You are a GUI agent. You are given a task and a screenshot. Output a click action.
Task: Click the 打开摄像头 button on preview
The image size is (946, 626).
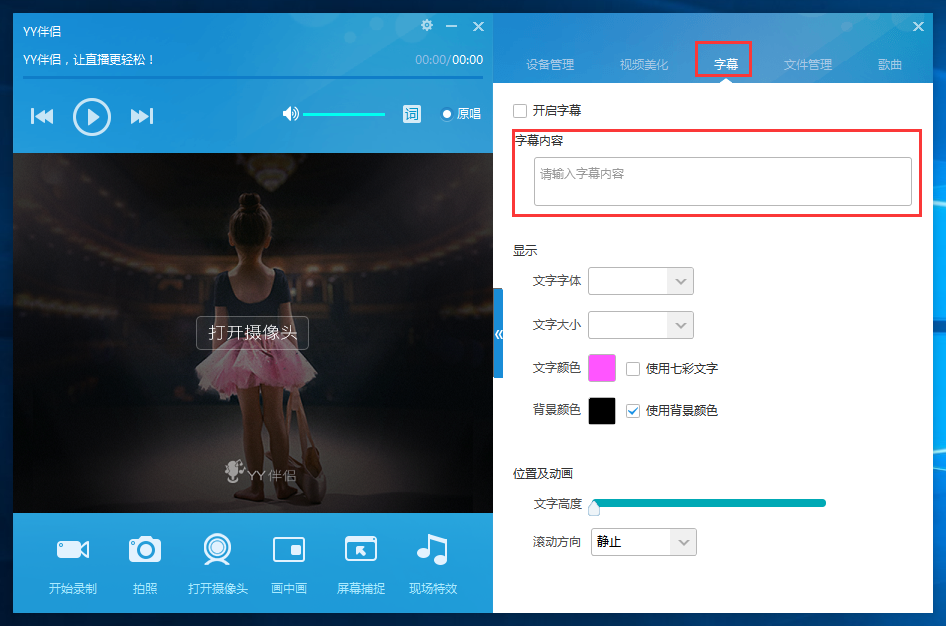[x=252, y=333]
